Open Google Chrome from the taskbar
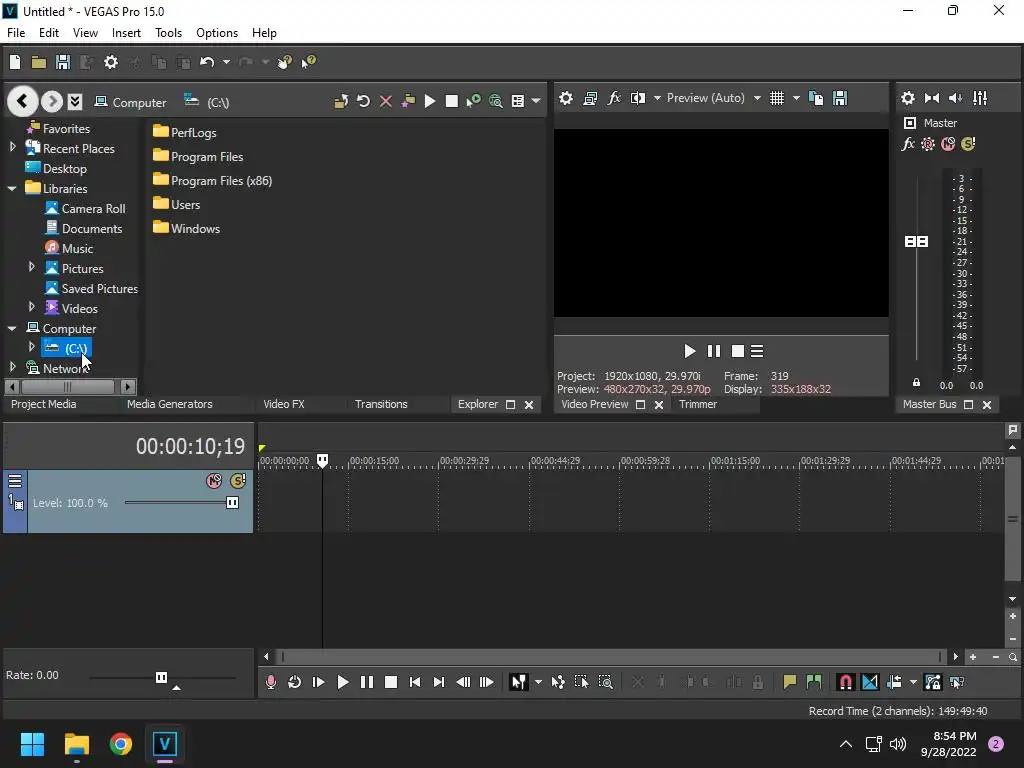 (121, 744)
